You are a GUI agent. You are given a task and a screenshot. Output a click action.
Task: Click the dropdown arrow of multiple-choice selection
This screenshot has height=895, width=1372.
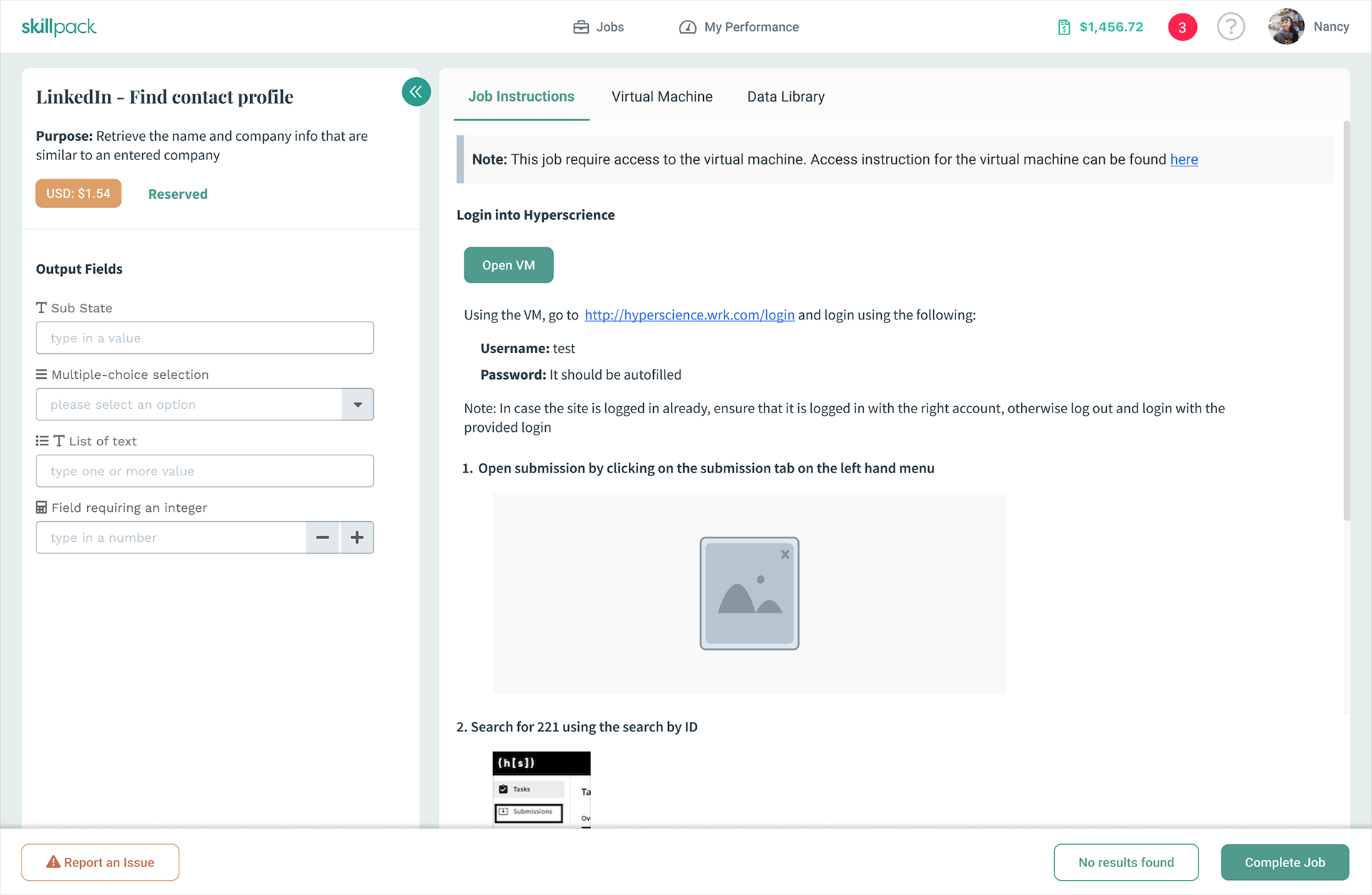[358, 405]
